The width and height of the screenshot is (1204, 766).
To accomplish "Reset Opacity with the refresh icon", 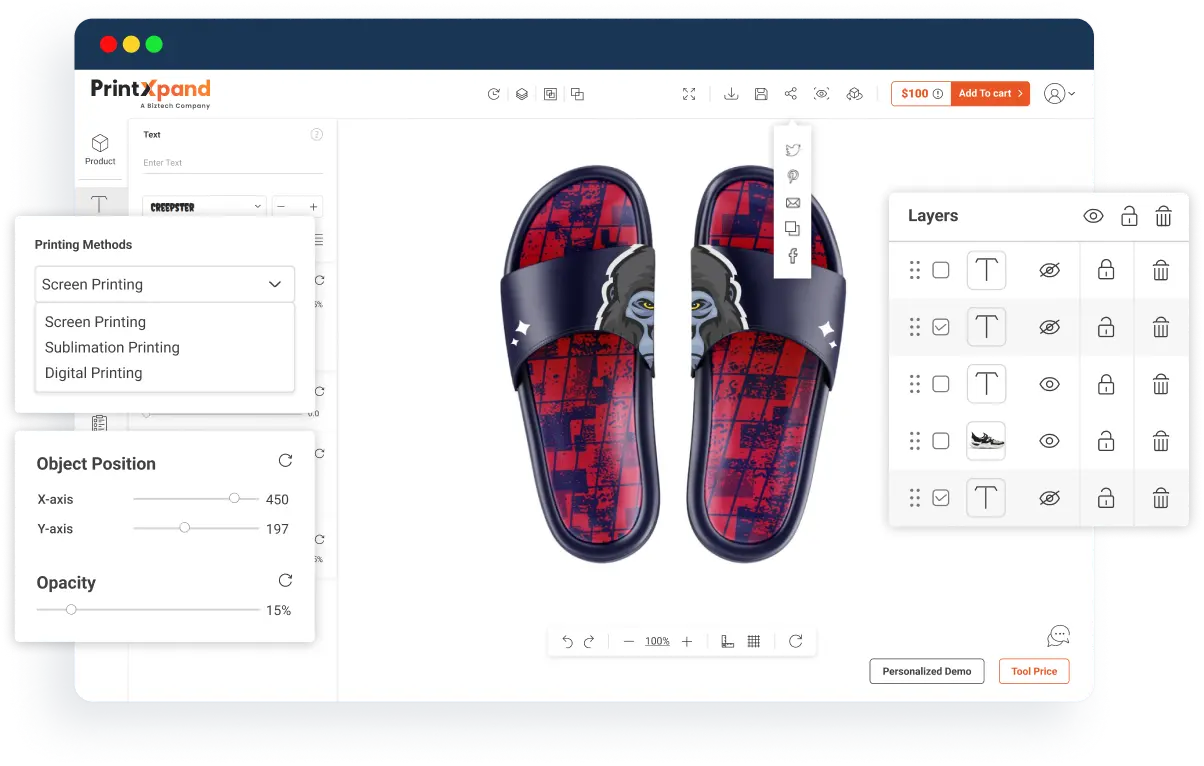I will pyautogui.click(x=285, y=580).
